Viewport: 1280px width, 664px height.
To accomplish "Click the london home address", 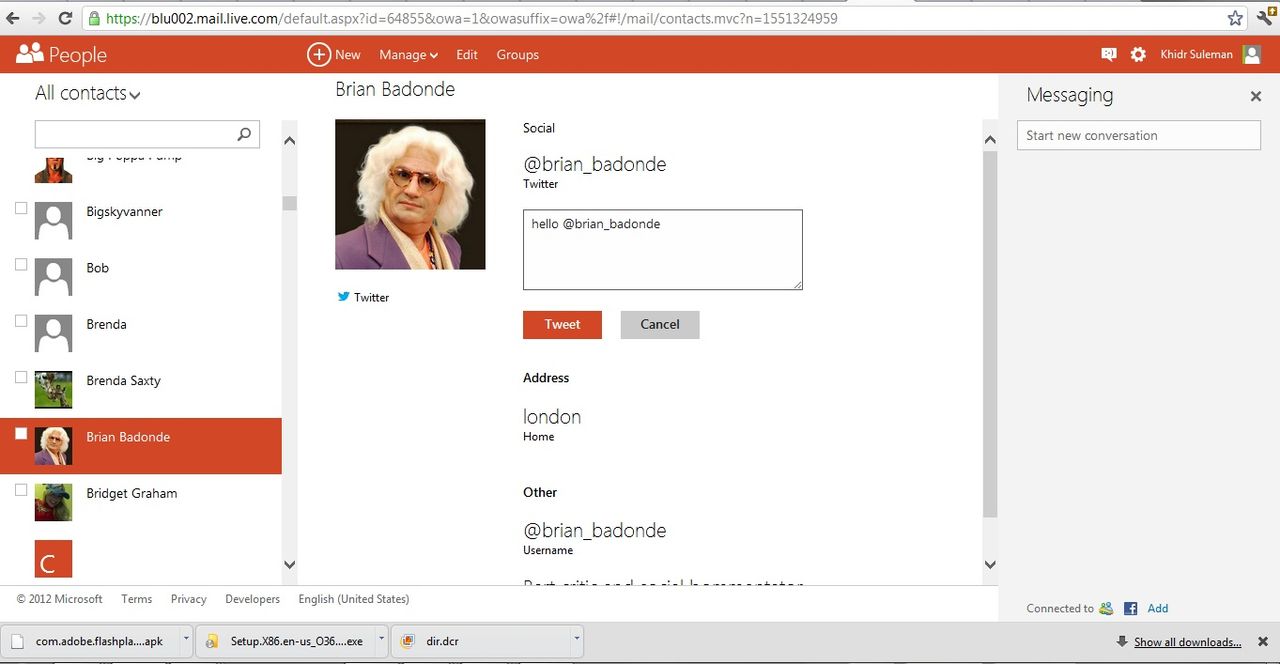I will (552, 416).
